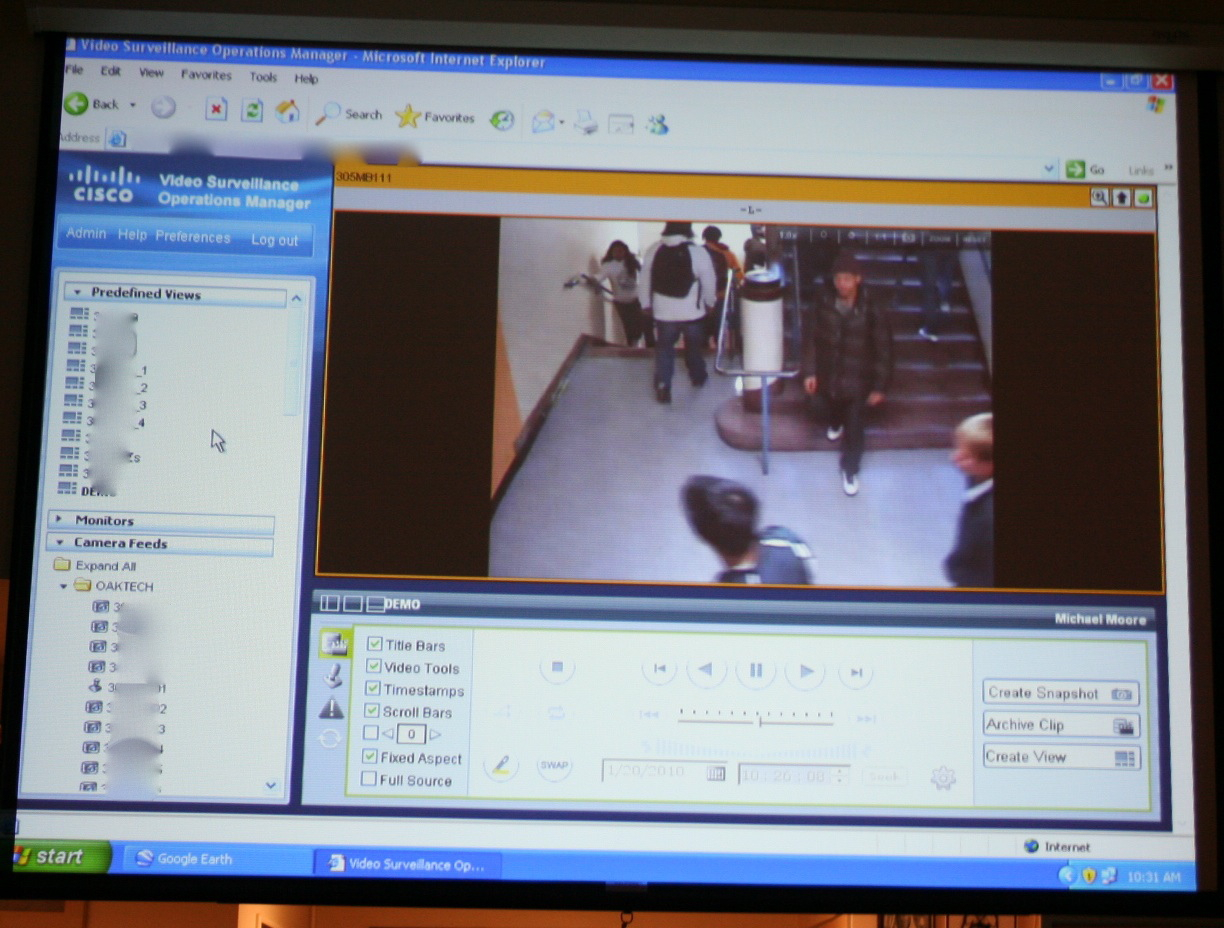Open alerts via the warning triangle icon

point(331,708)
